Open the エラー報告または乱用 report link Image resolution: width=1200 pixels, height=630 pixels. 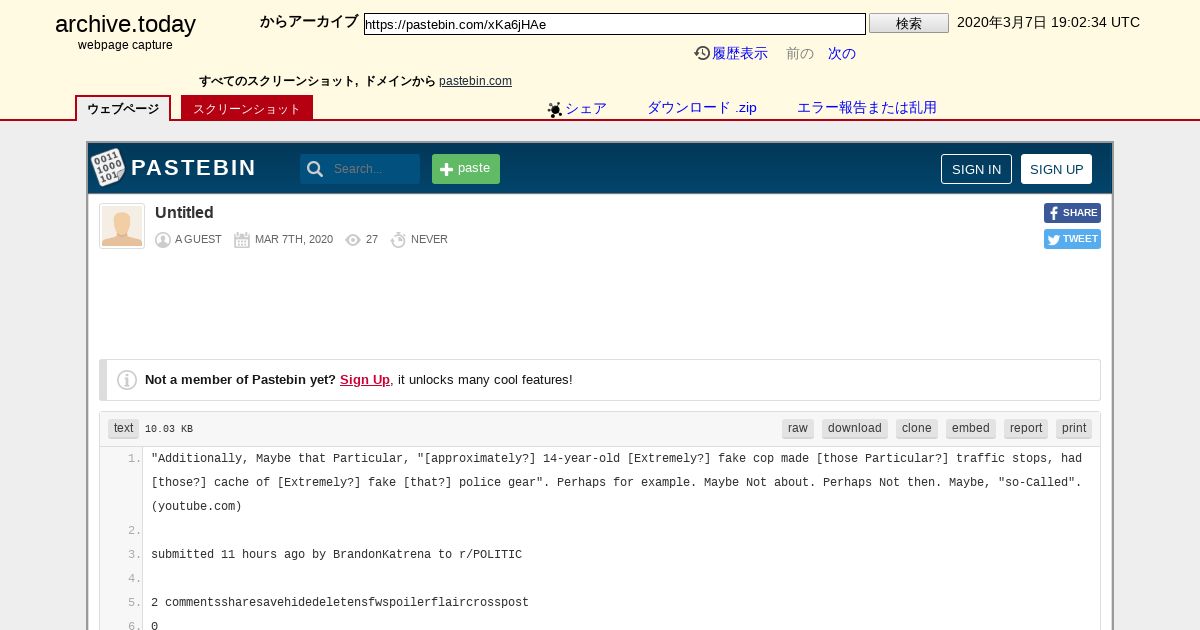tap(867, 108)
